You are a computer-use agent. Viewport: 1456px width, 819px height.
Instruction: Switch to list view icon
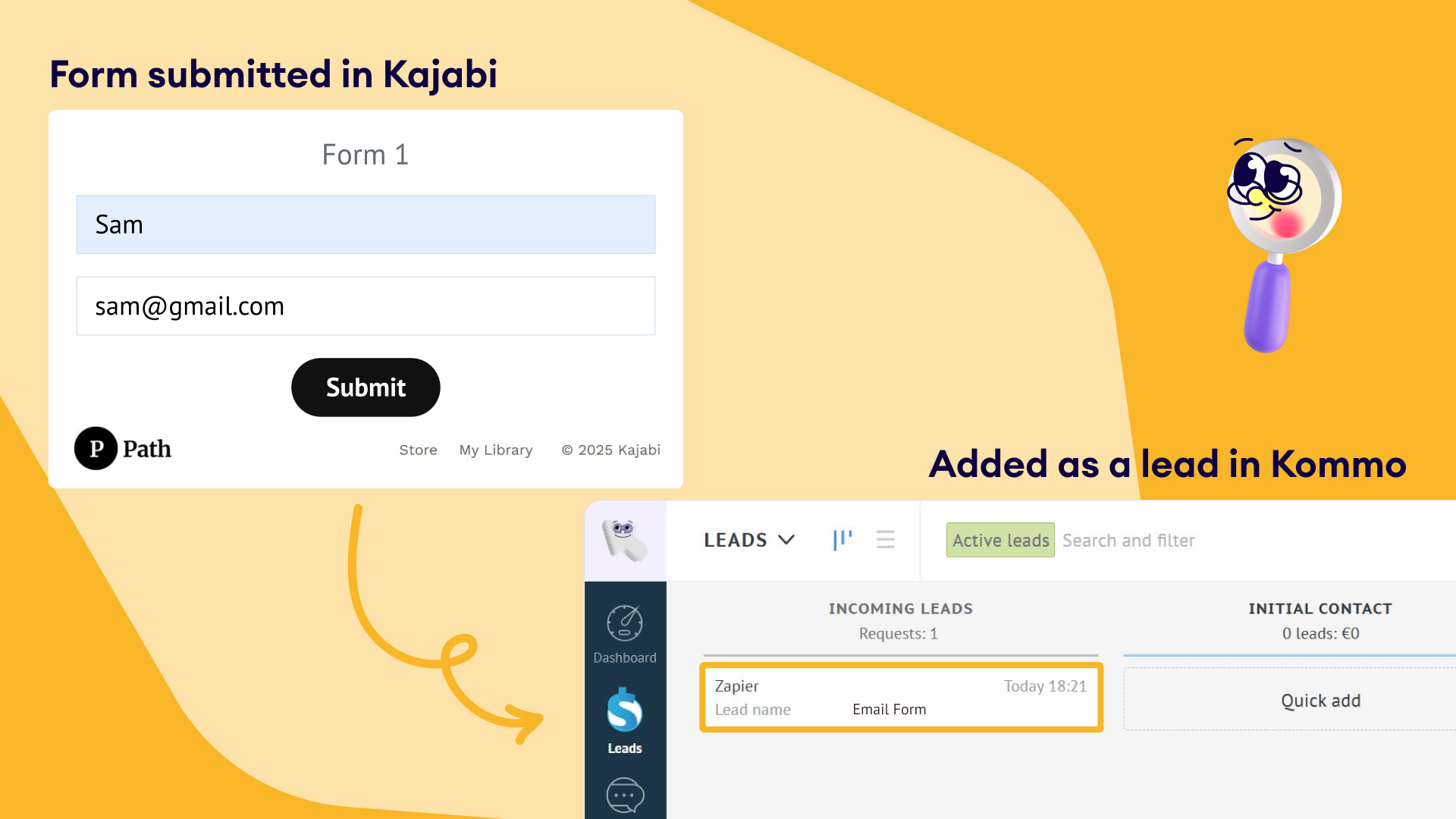885,540
